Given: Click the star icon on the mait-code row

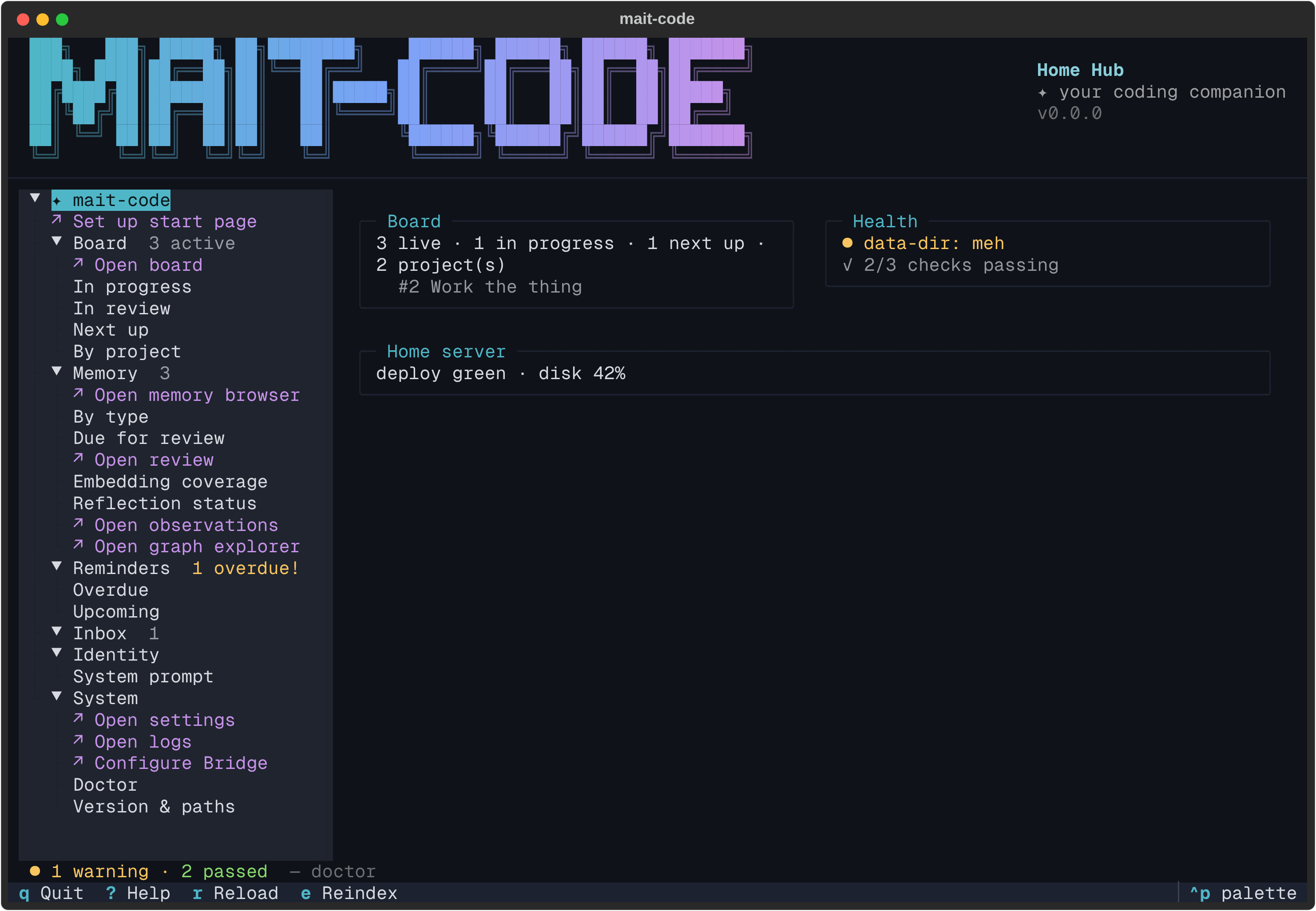Looking at the screenshot, I should [x=56, y=201].
